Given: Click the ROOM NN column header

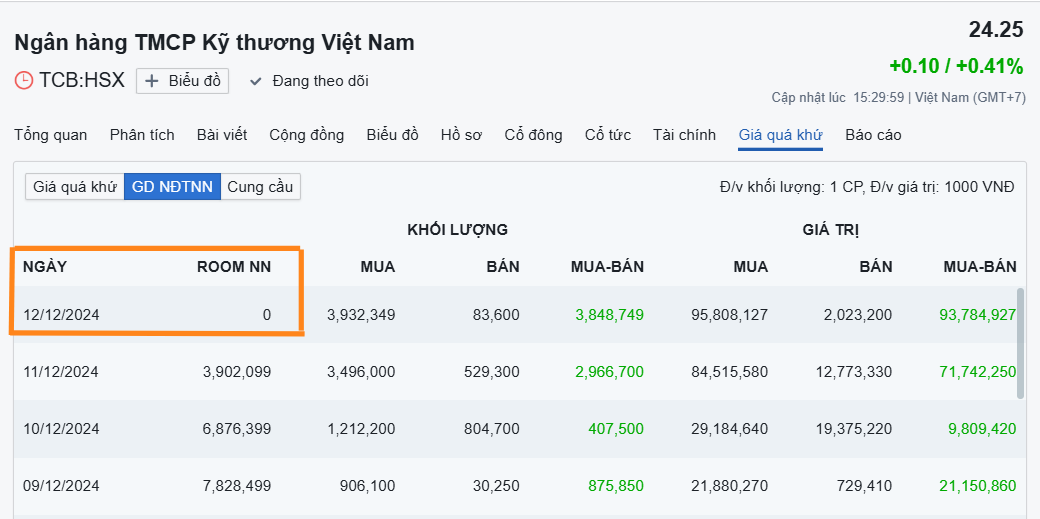Looking at the screenshot, I should [234, 267].
